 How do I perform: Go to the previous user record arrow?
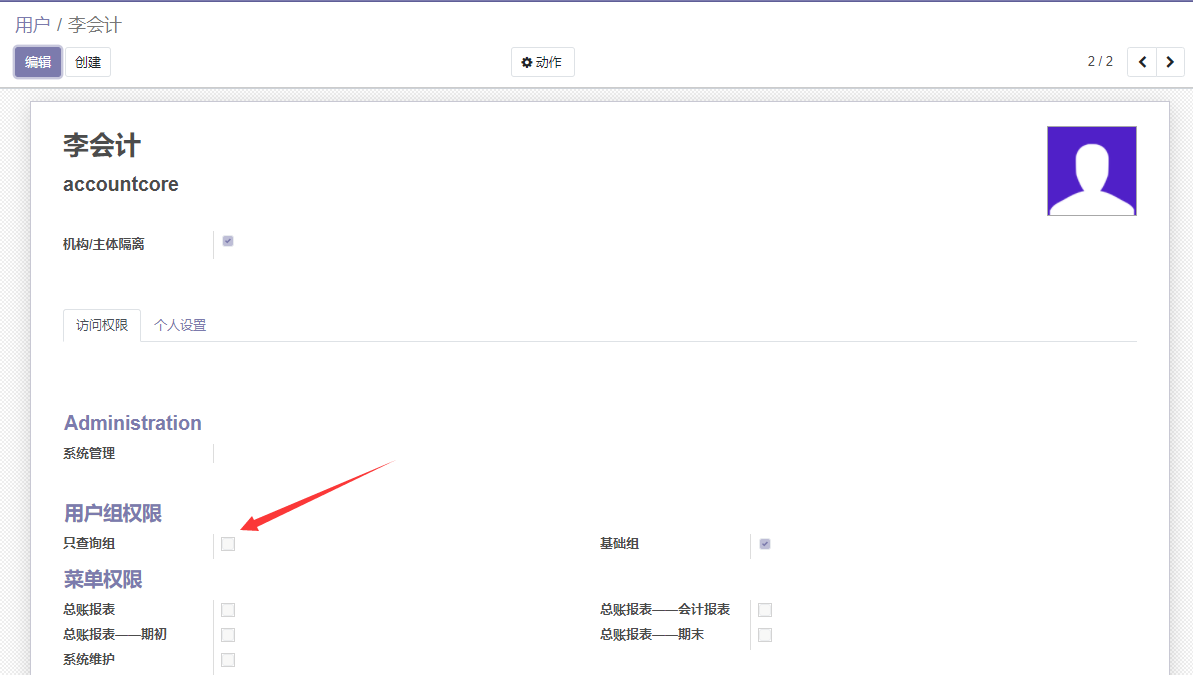(1142, 62)
